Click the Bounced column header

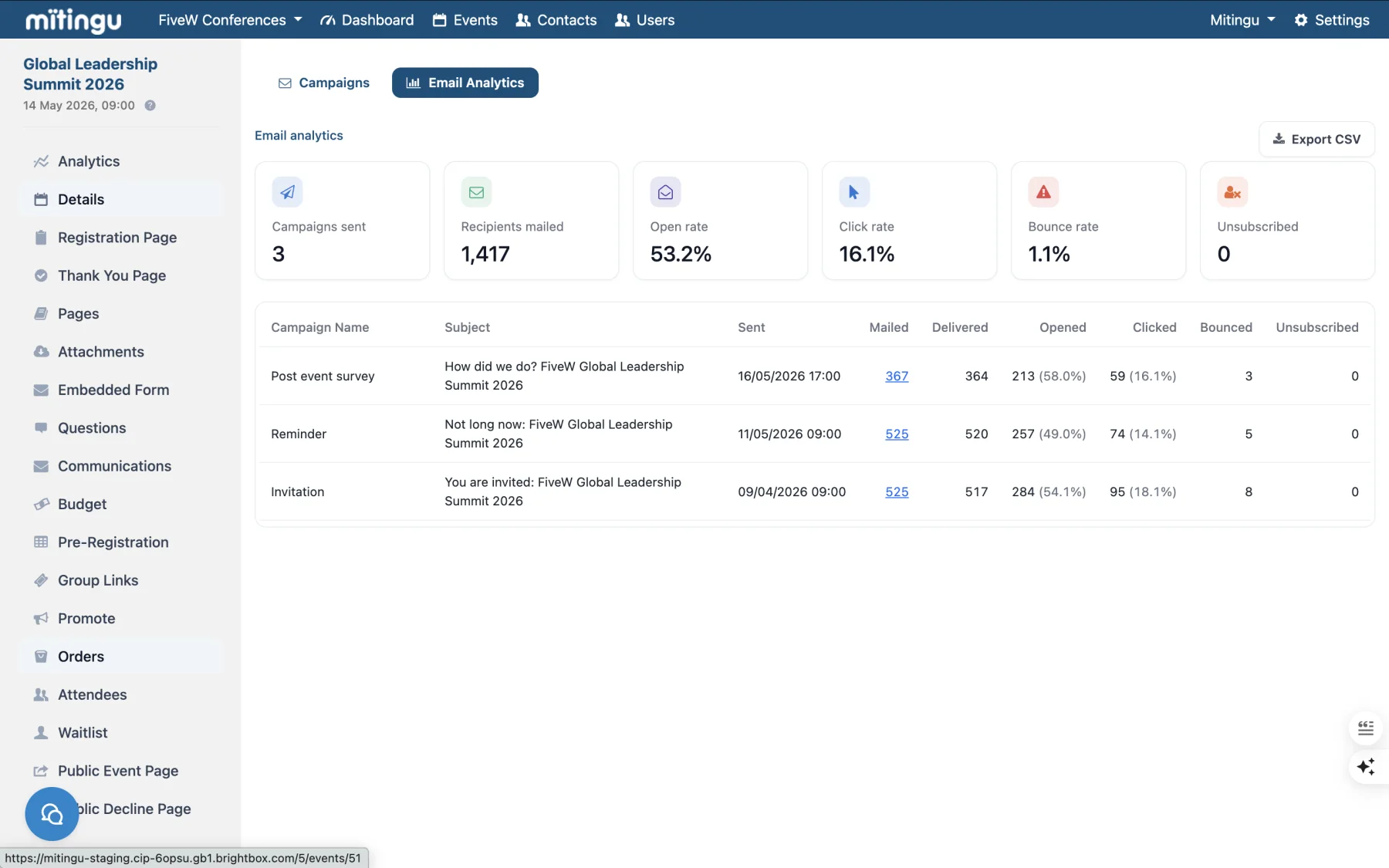coord(1226,327)
